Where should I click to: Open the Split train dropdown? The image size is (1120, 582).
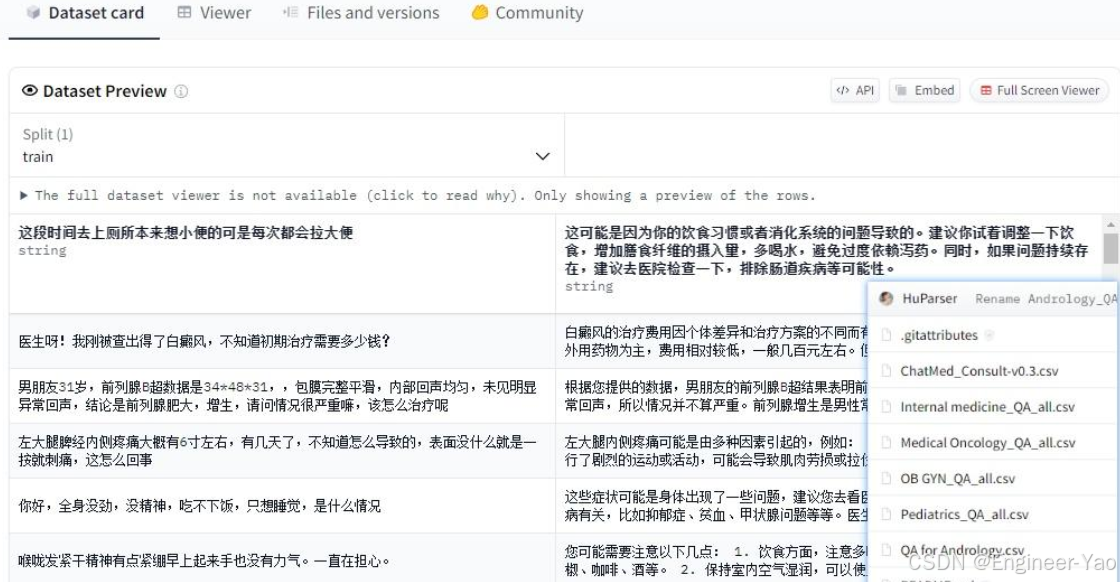coord(286,146)
